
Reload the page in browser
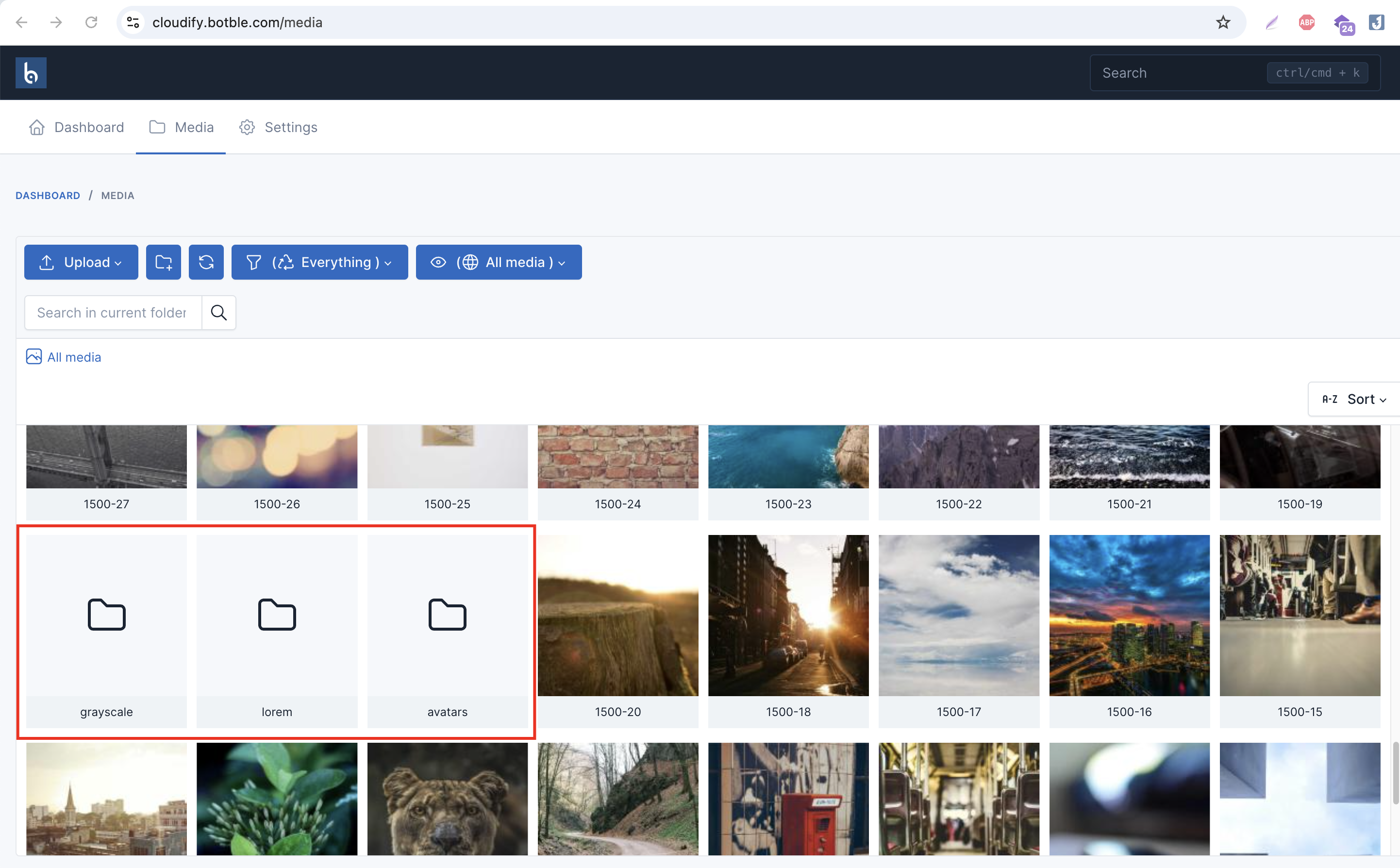(91, 22)
